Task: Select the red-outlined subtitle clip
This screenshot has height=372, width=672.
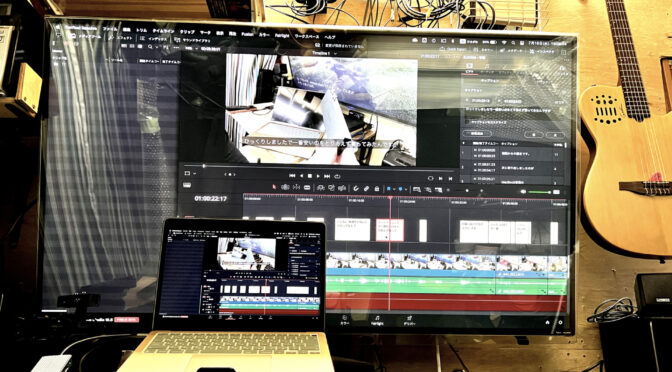Action: tap(390, 230)
